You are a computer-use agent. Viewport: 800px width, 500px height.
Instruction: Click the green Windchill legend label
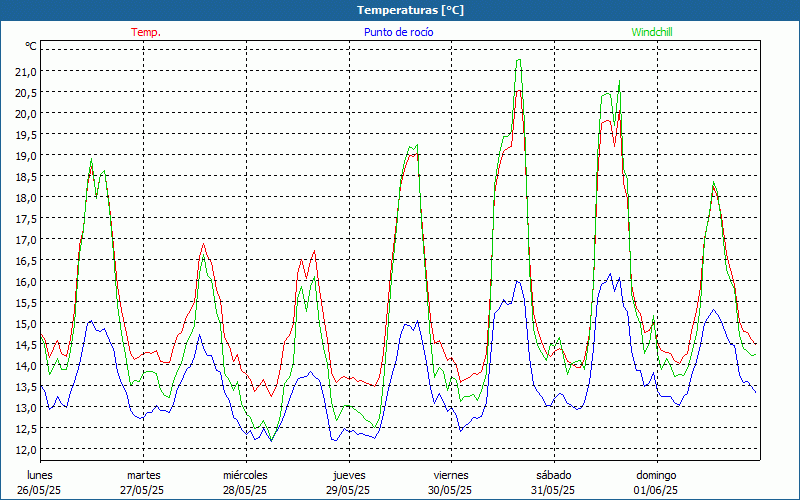[652, 32]
